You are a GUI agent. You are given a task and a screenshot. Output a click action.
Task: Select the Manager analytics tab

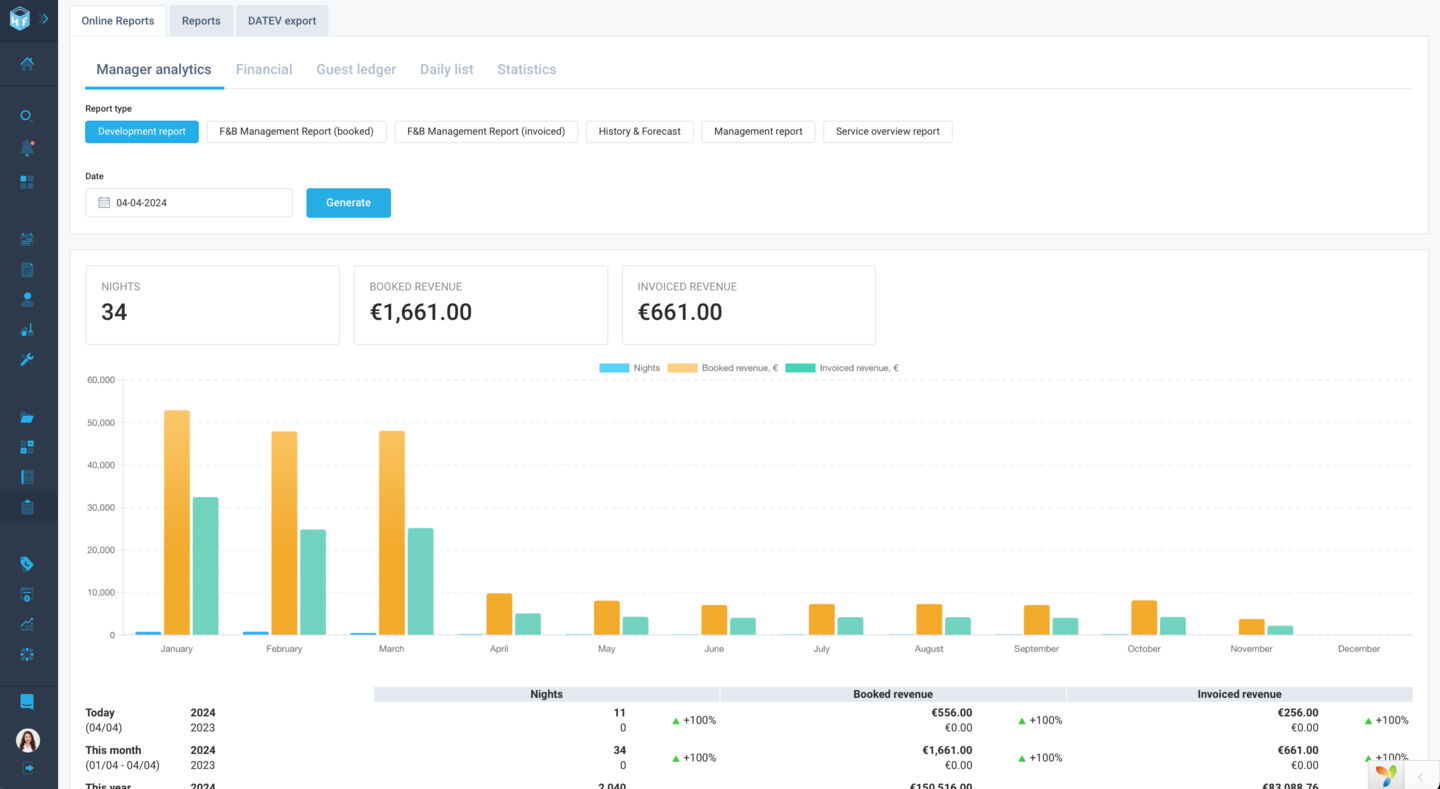tap(154, 69)
